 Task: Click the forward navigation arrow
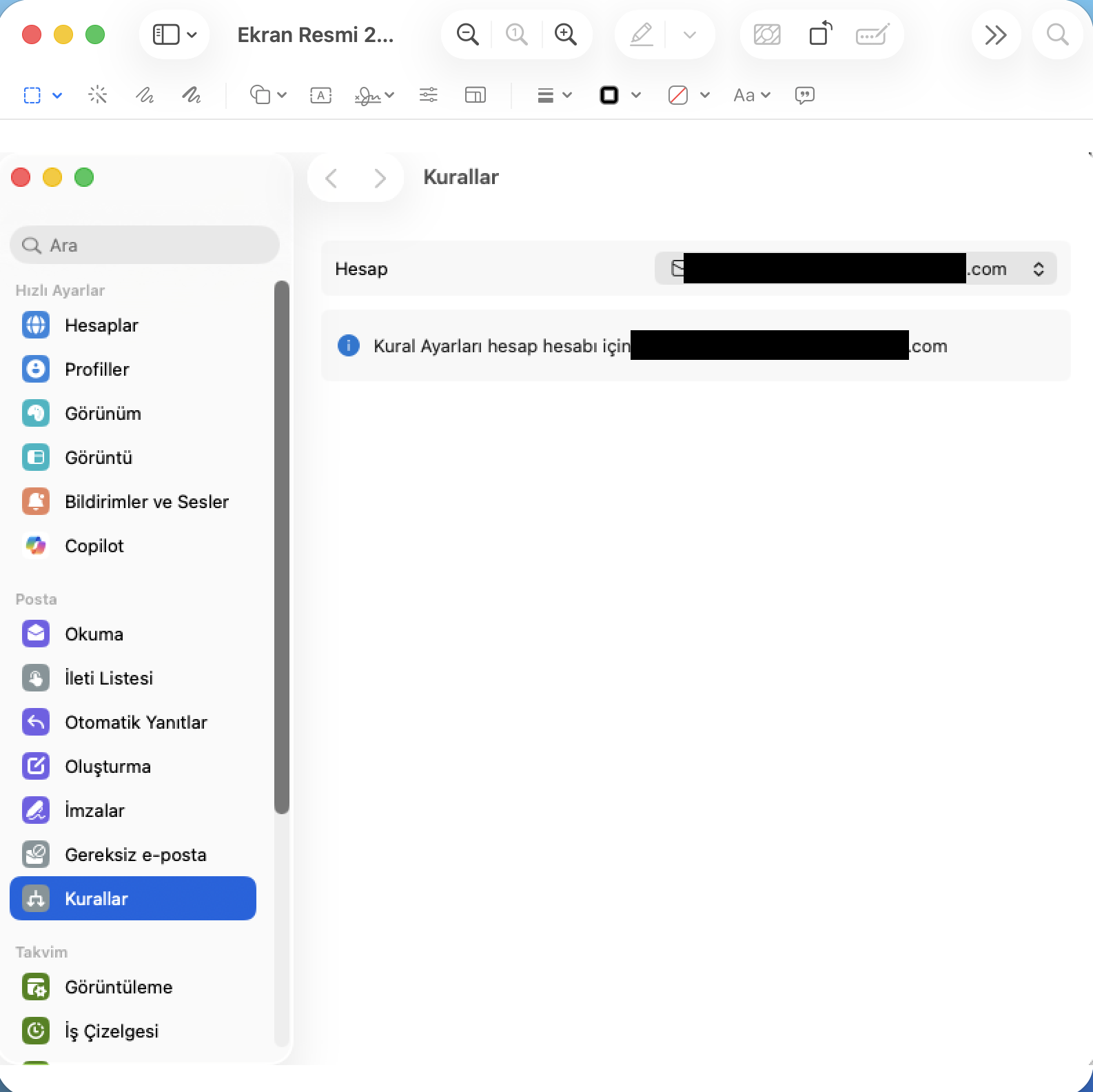[x=380, y=179]
